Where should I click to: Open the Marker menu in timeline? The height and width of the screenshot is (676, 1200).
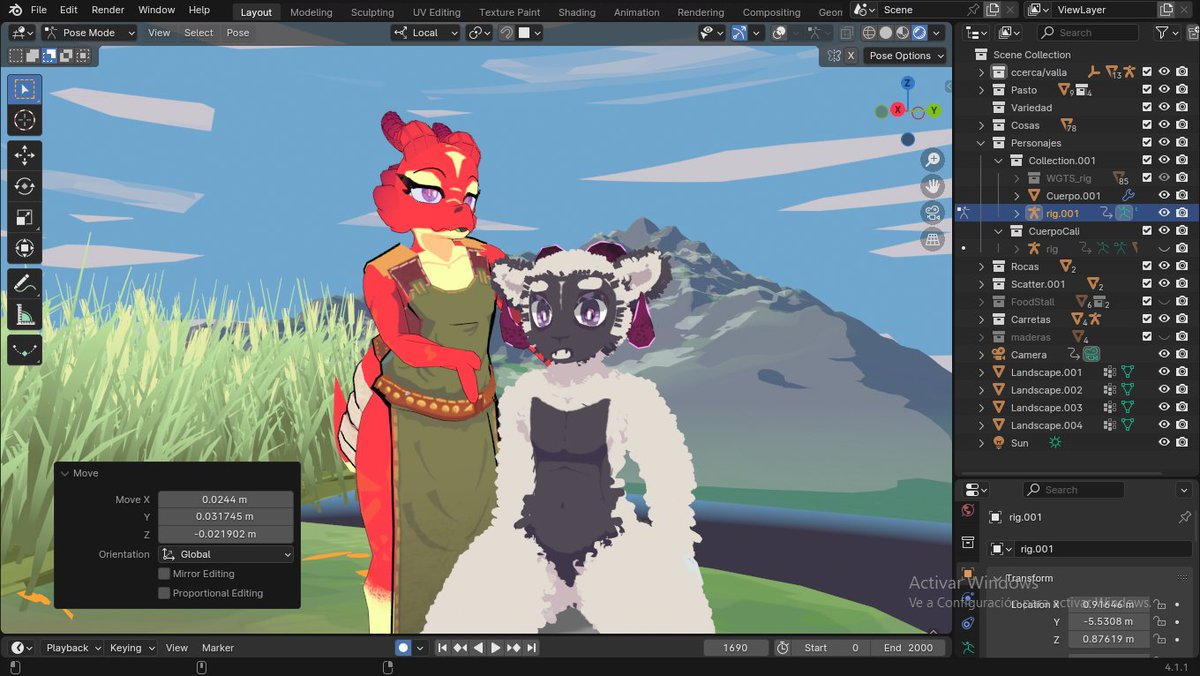[x=218, y=648]
